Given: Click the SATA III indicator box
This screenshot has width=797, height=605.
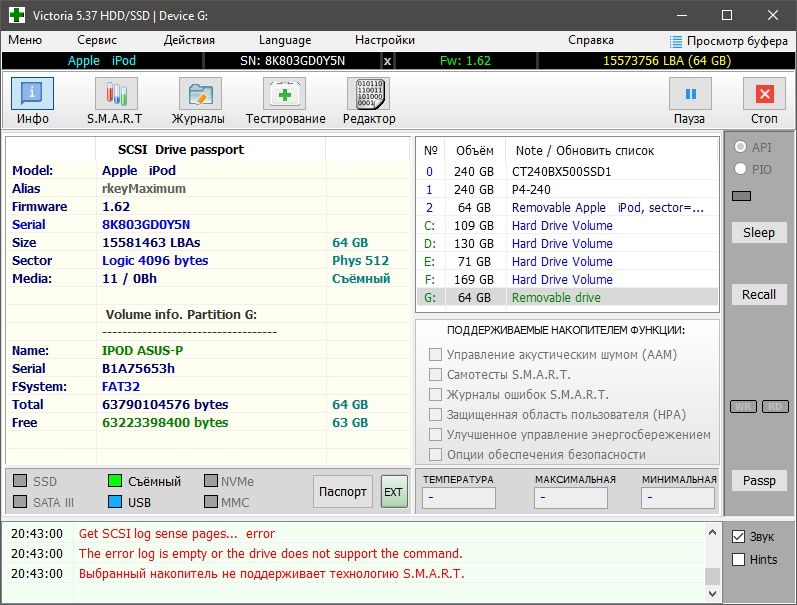Looking at the screenshot, I should [20, 502].
